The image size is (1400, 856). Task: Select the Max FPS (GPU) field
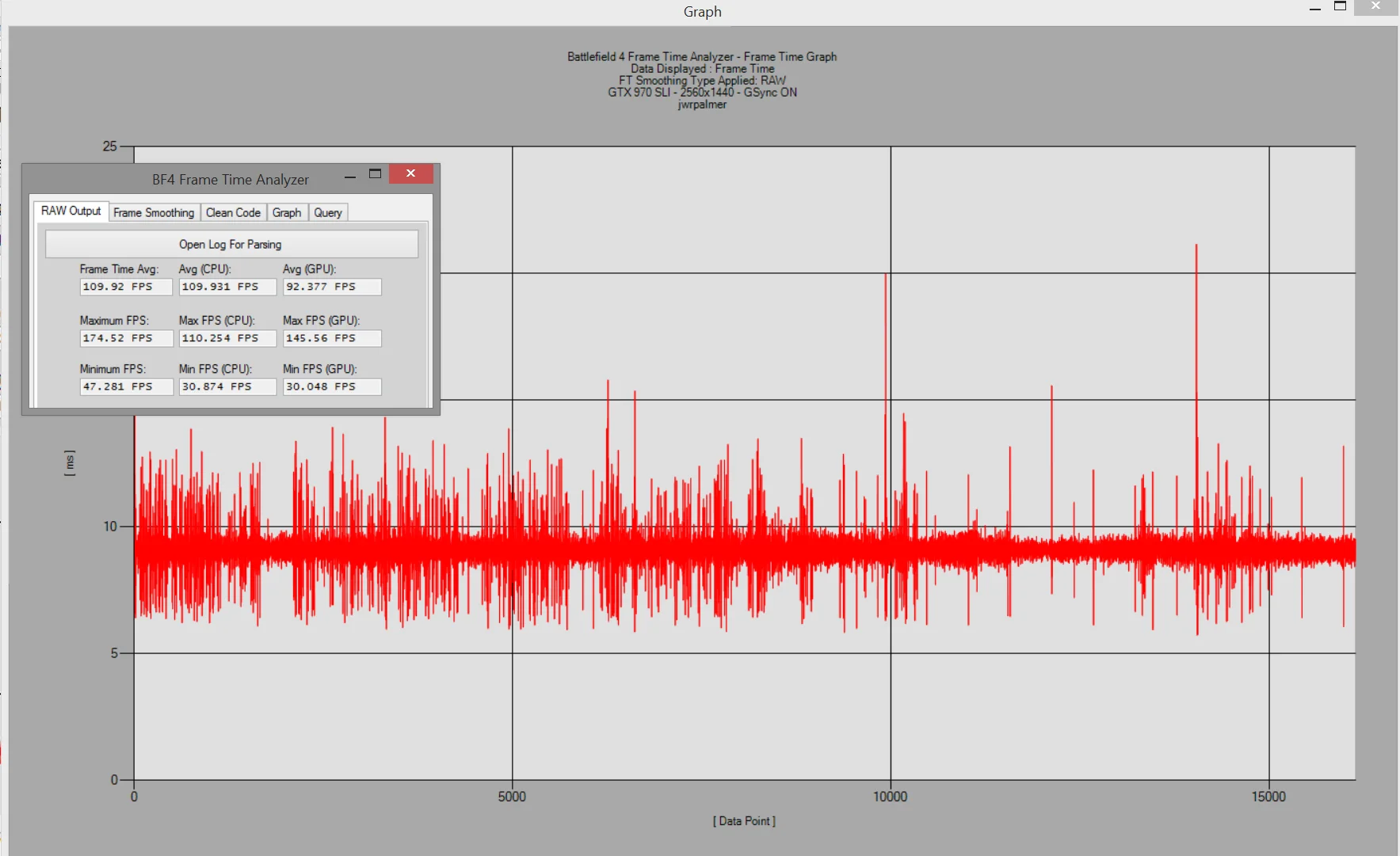pos(332,338)
